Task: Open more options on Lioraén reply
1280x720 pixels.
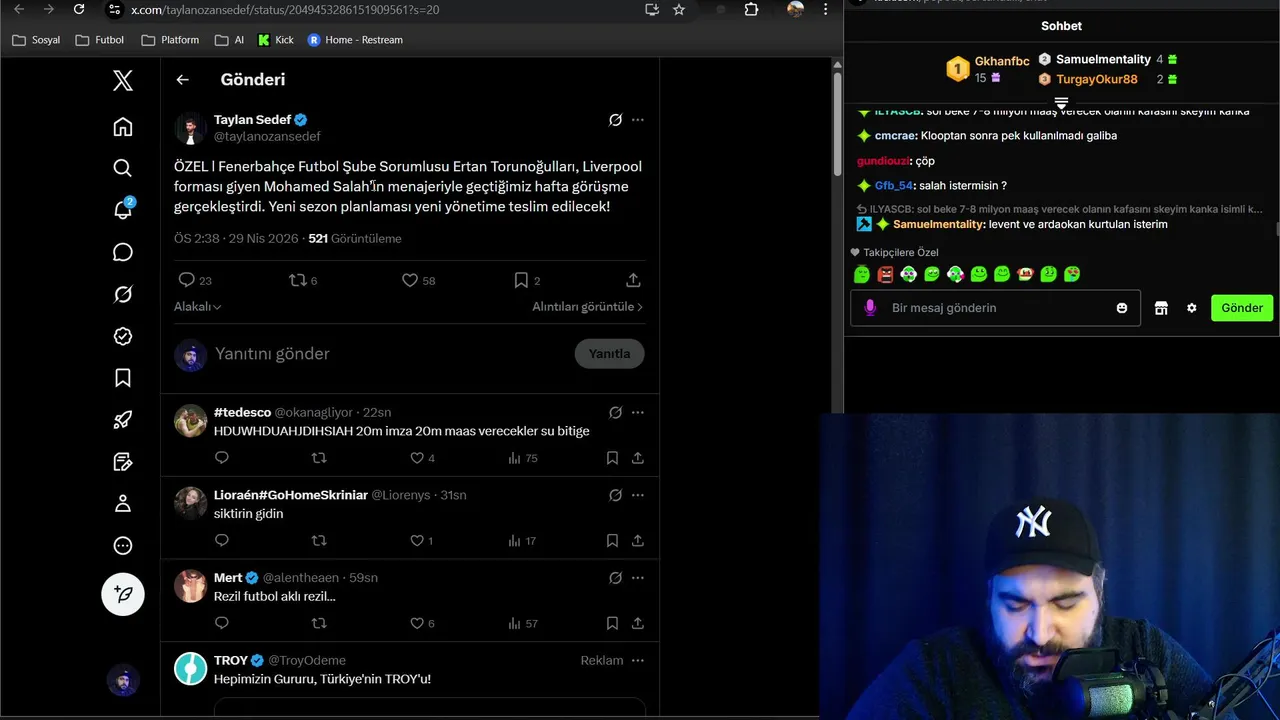Action: (x=638, y=495)
